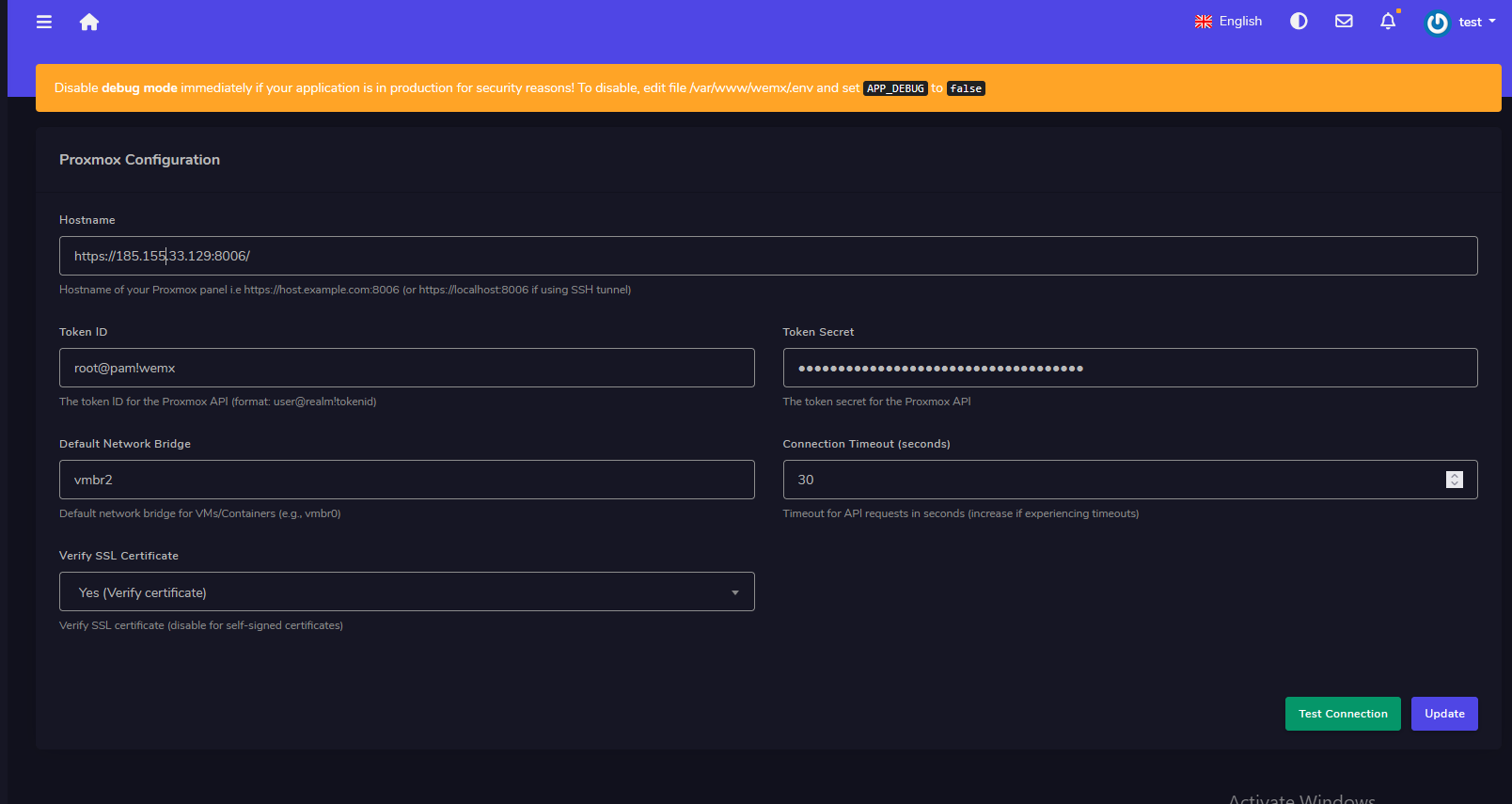This screenshot has width=1512, height=804.
Task: Click the Hostname help text line
Action: pyautogui.click(x=345, y=290)
